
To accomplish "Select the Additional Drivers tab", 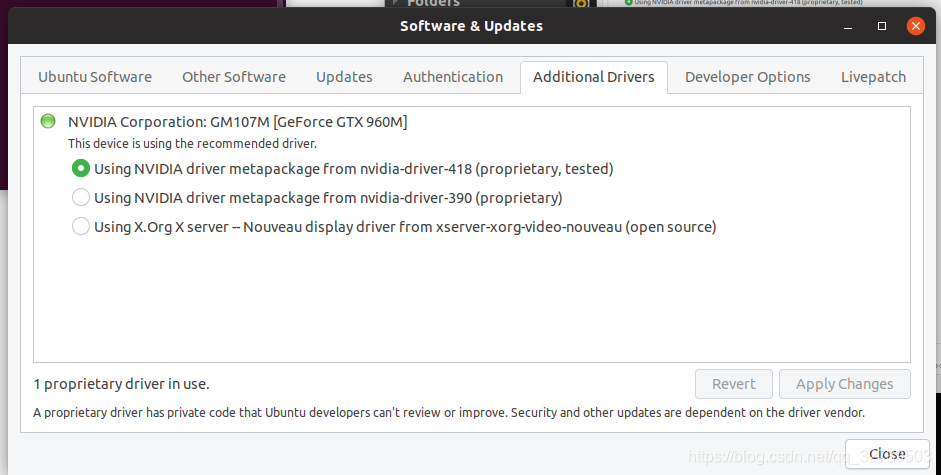I will coord(594,77).
